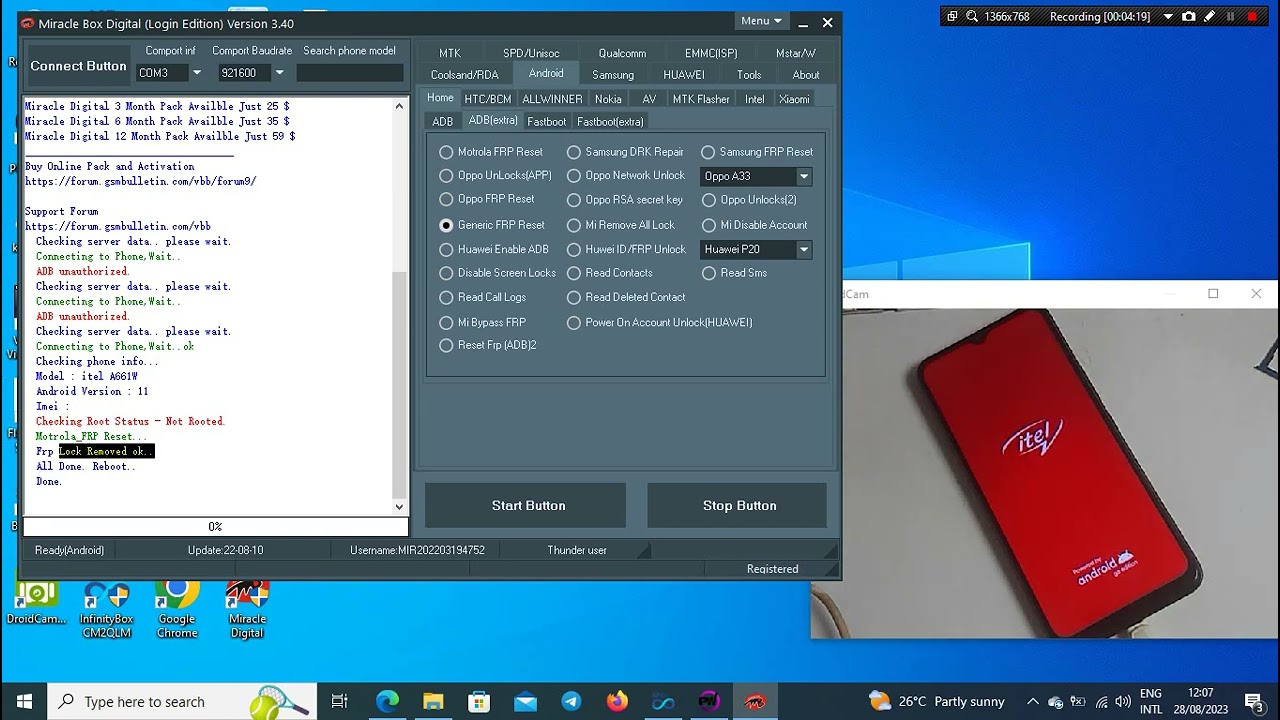
Task: Click Miracle Box title bar logo
Action: [x=28, y=23]
